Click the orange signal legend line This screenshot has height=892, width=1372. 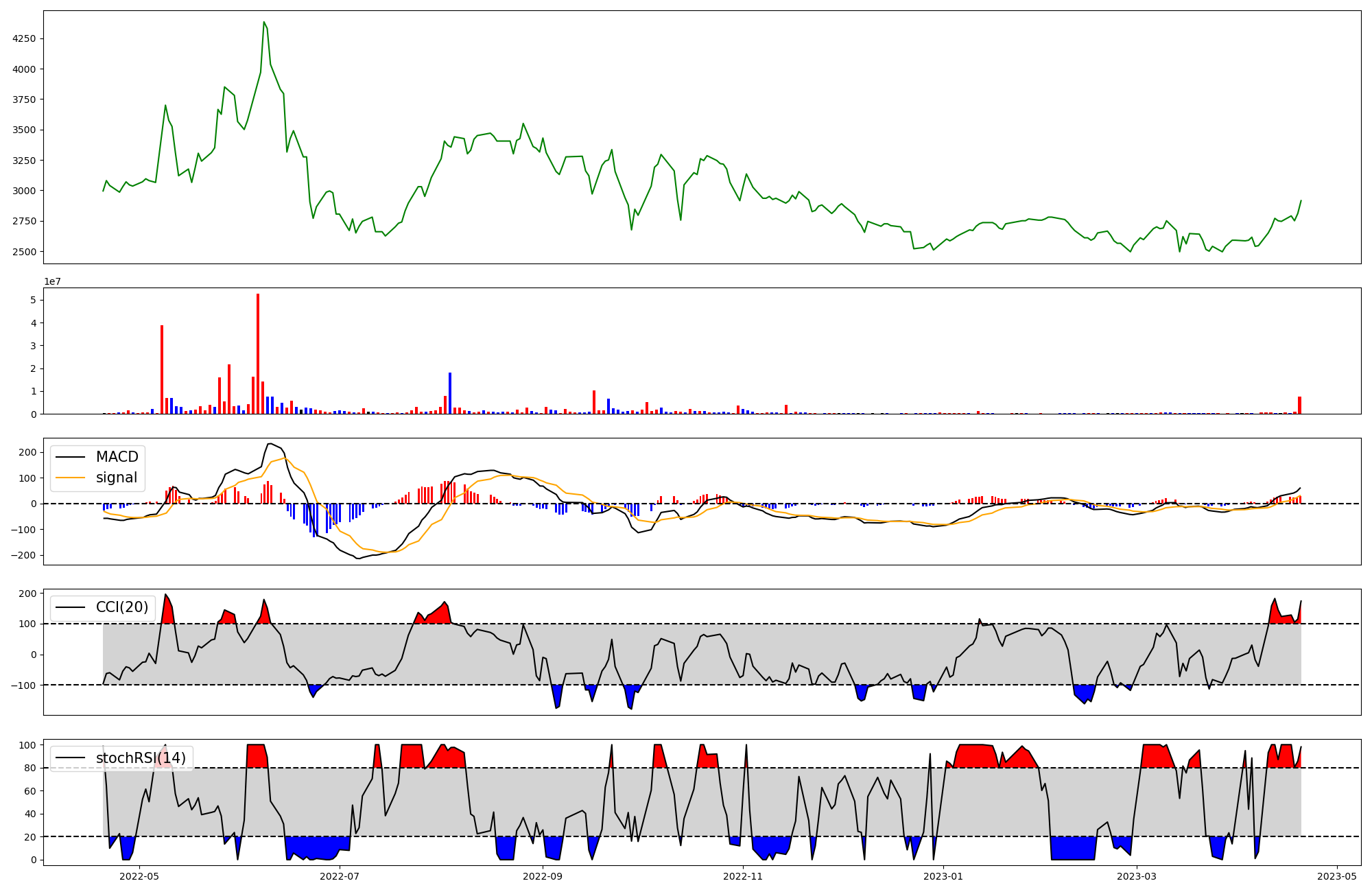pos(70,478)
